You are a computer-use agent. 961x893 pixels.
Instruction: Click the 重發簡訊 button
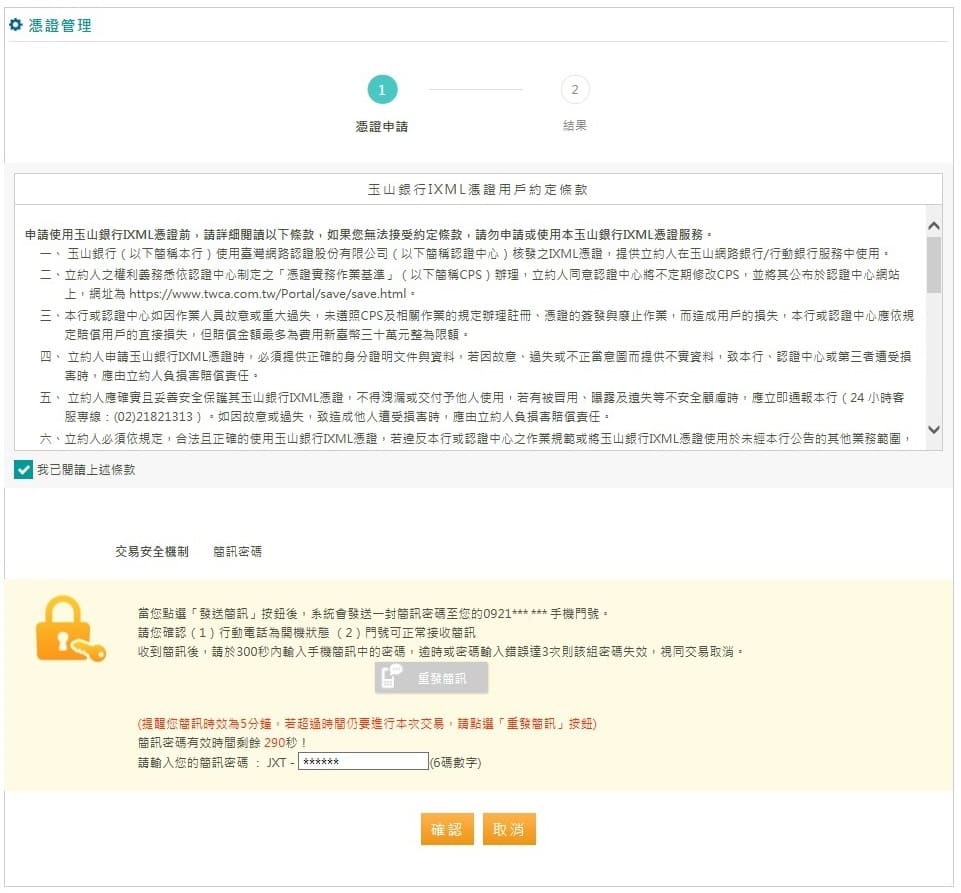[431, 677]
